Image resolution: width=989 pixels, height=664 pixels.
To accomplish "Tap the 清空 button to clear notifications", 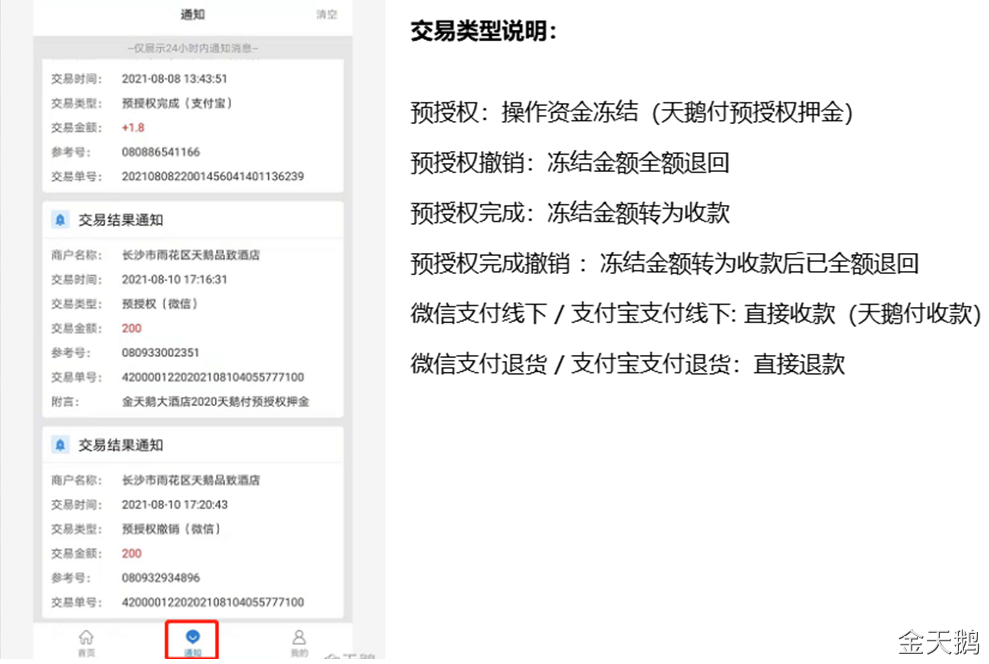I will point(327,15).
